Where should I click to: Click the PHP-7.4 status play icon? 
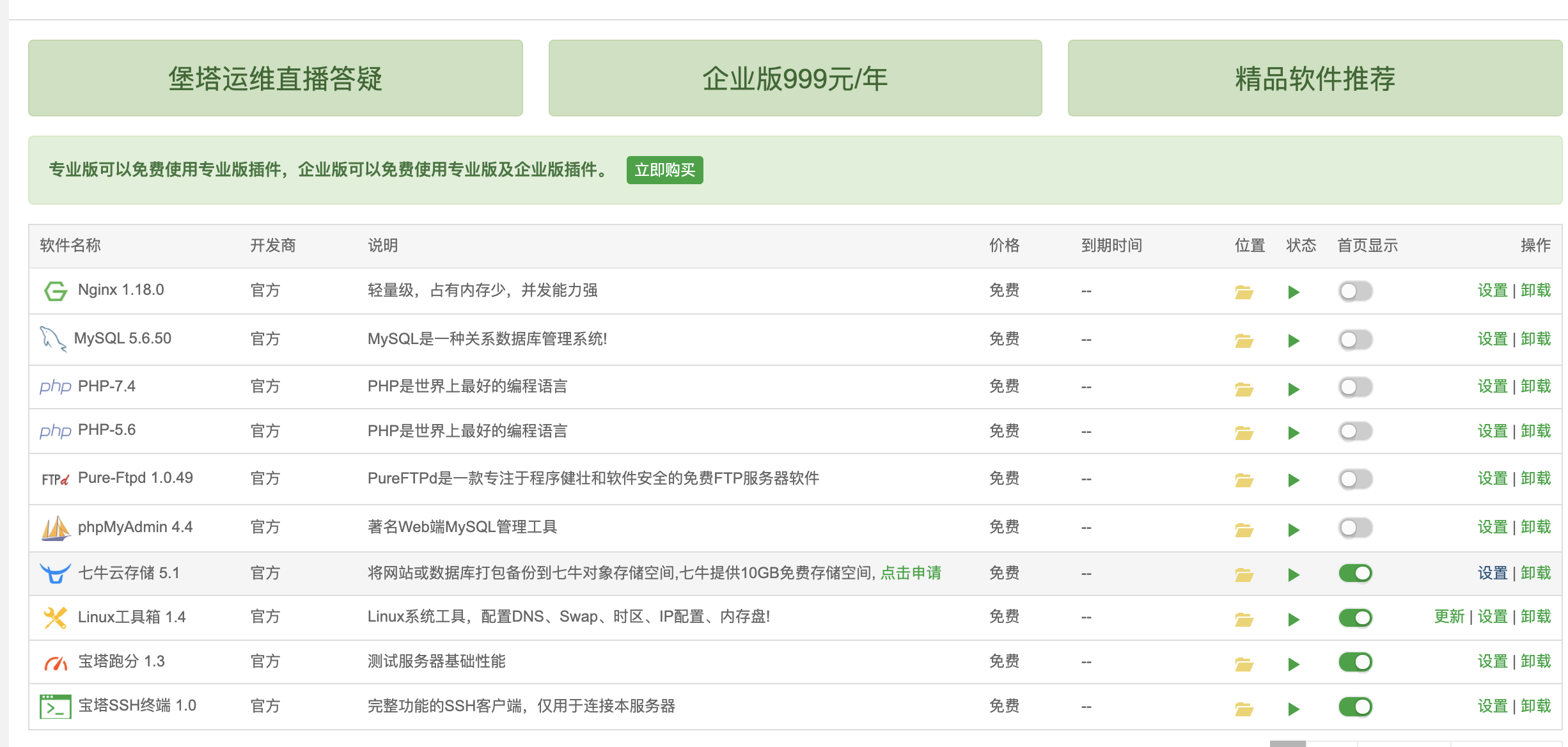pos(1294,389)
